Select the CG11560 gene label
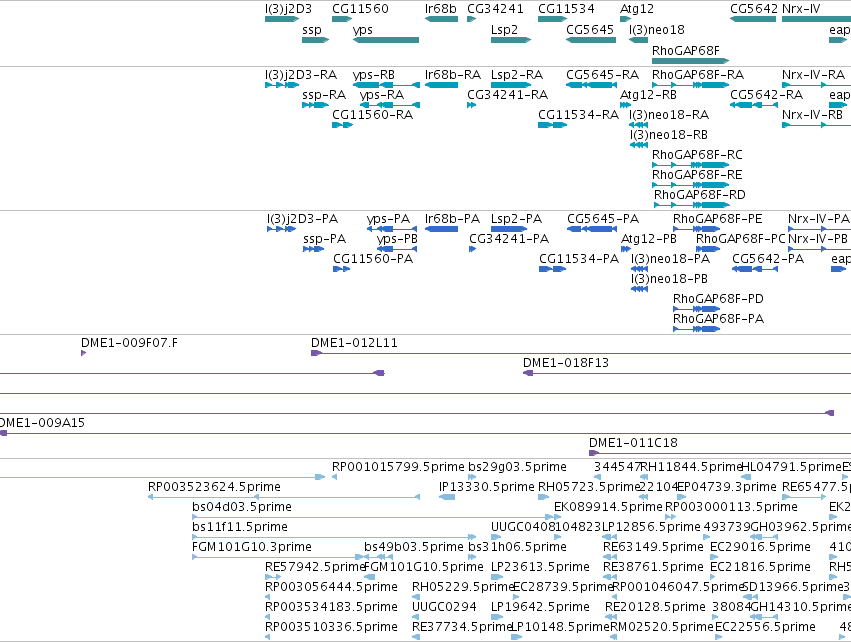The width and height of the screenshot is (851, 642). 360,9
